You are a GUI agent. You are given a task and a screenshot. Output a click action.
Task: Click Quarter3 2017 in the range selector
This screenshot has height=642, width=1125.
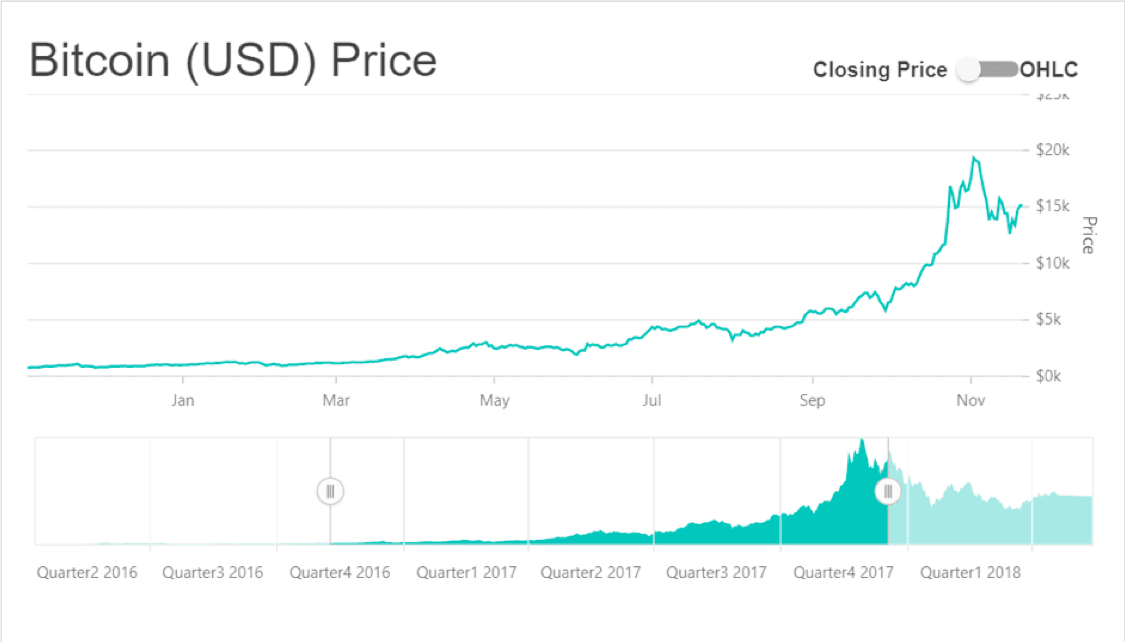pos(716,572)
